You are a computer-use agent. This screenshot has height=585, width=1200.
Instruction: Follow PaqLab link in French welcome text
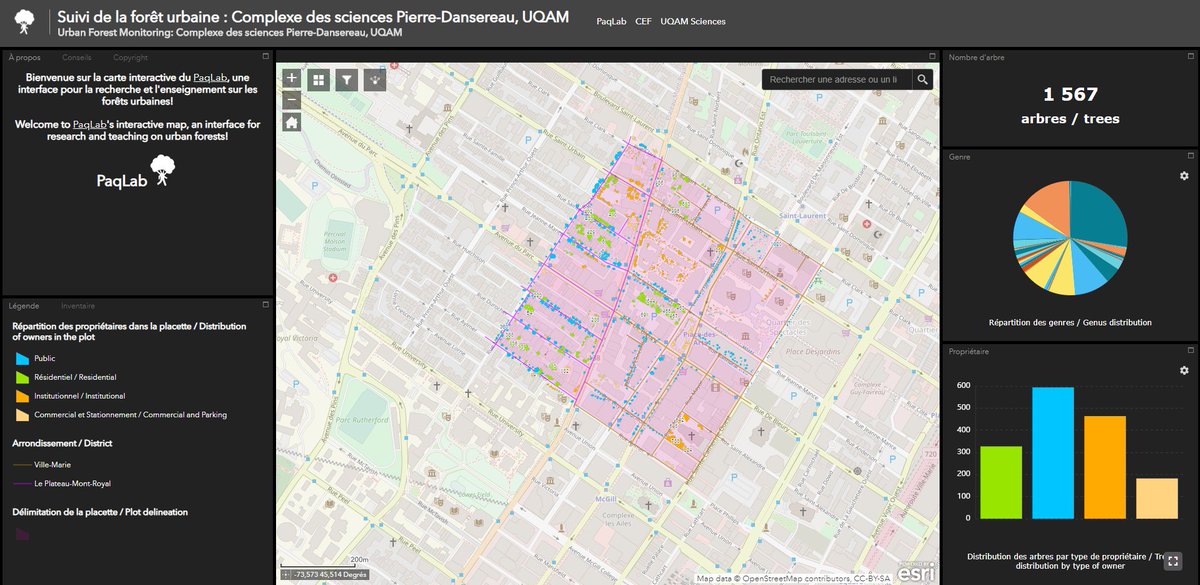[x=208, y=77]
